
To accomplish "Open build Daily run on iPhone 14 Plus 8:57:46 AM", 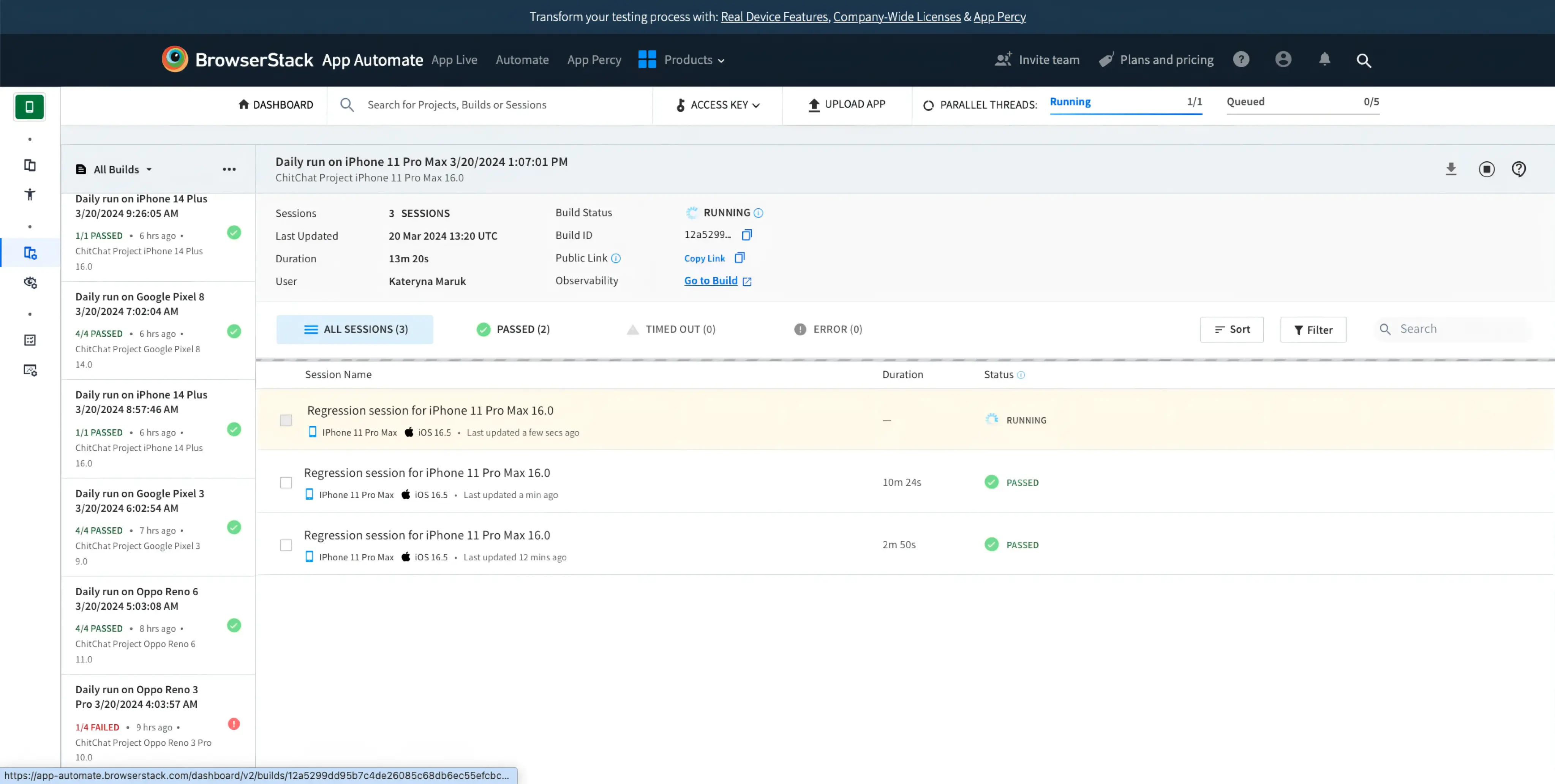I will pyautogui.click(x=158, y=429).
